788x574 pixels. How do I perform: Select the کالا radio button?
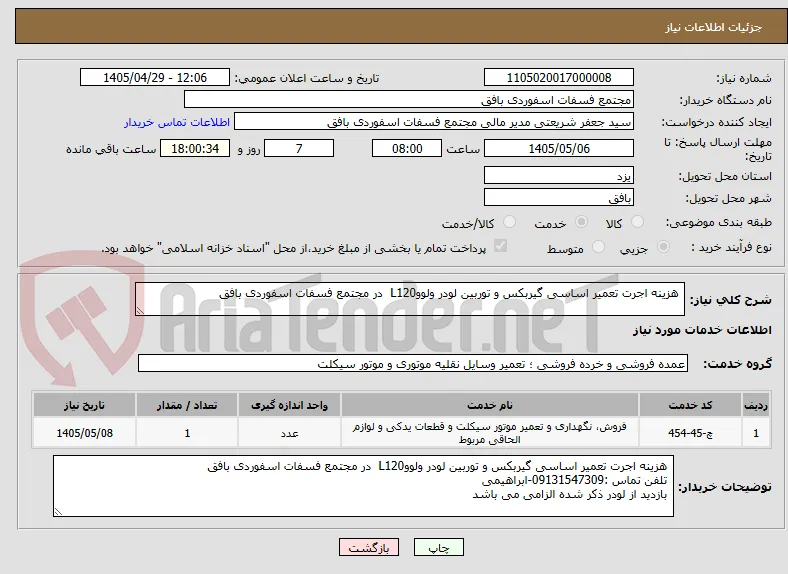[637, 222]
